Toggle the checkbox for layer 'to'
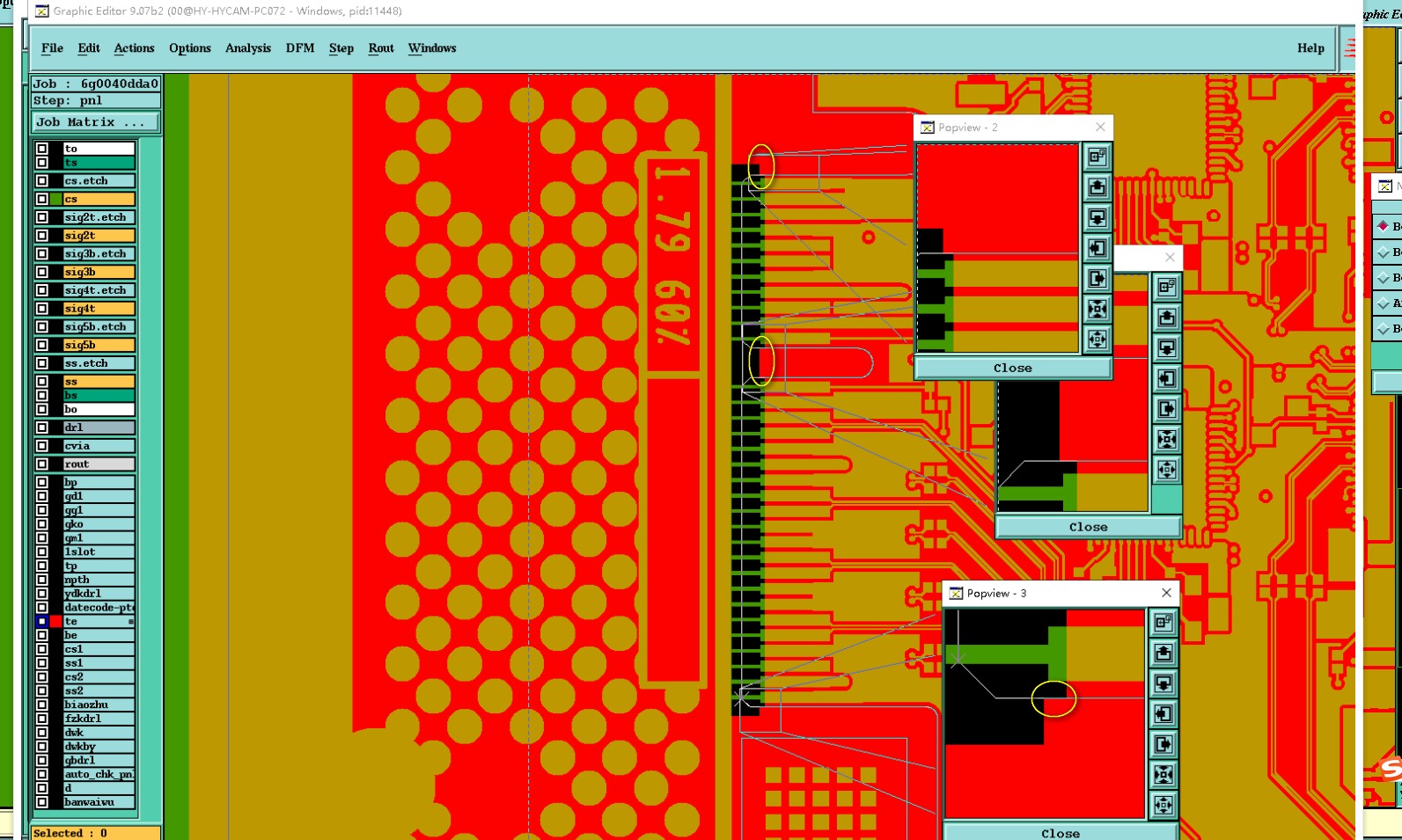The width and height of the screenshot is (1402, 840). (x=41, y=149)
